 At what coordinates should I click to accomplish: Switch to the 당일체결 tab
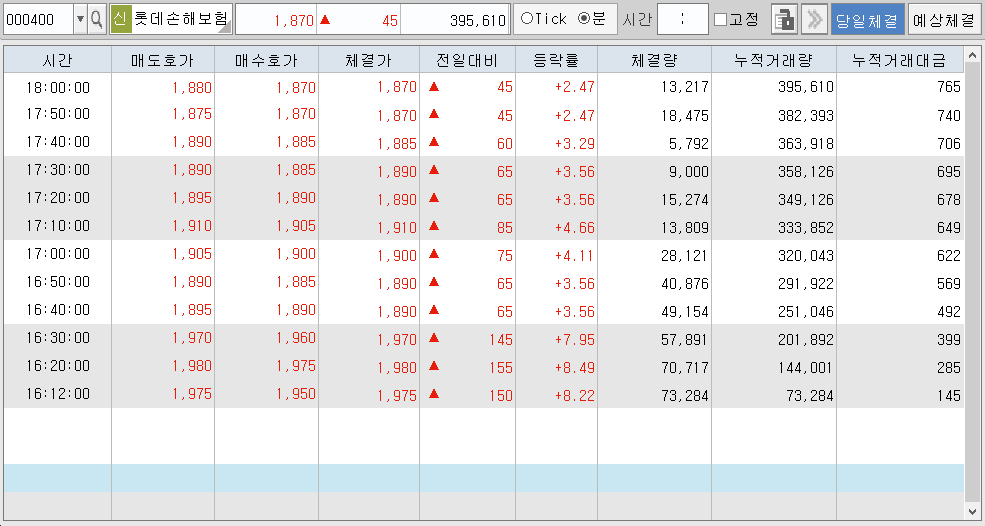click(x=866, y=19)
